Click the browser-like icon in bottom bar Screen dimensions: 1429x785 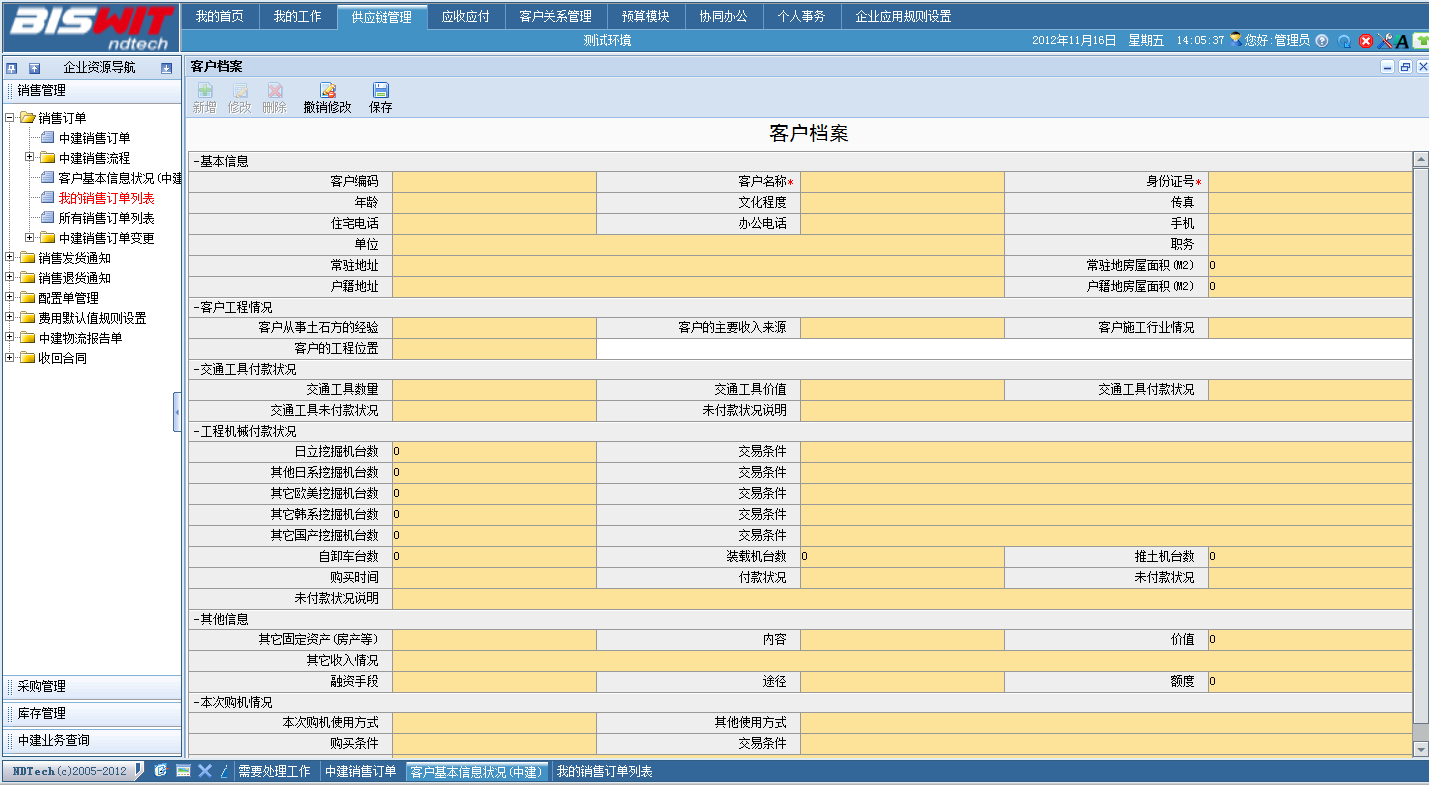[x=161, y=771]
